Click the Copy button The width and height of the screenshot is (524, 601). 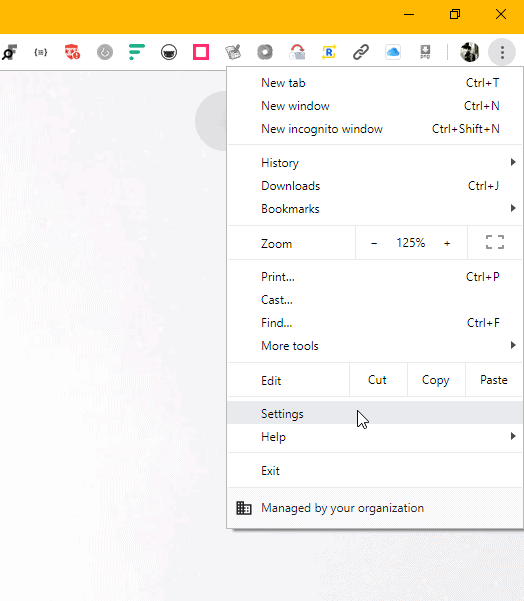tap(436, 380)
